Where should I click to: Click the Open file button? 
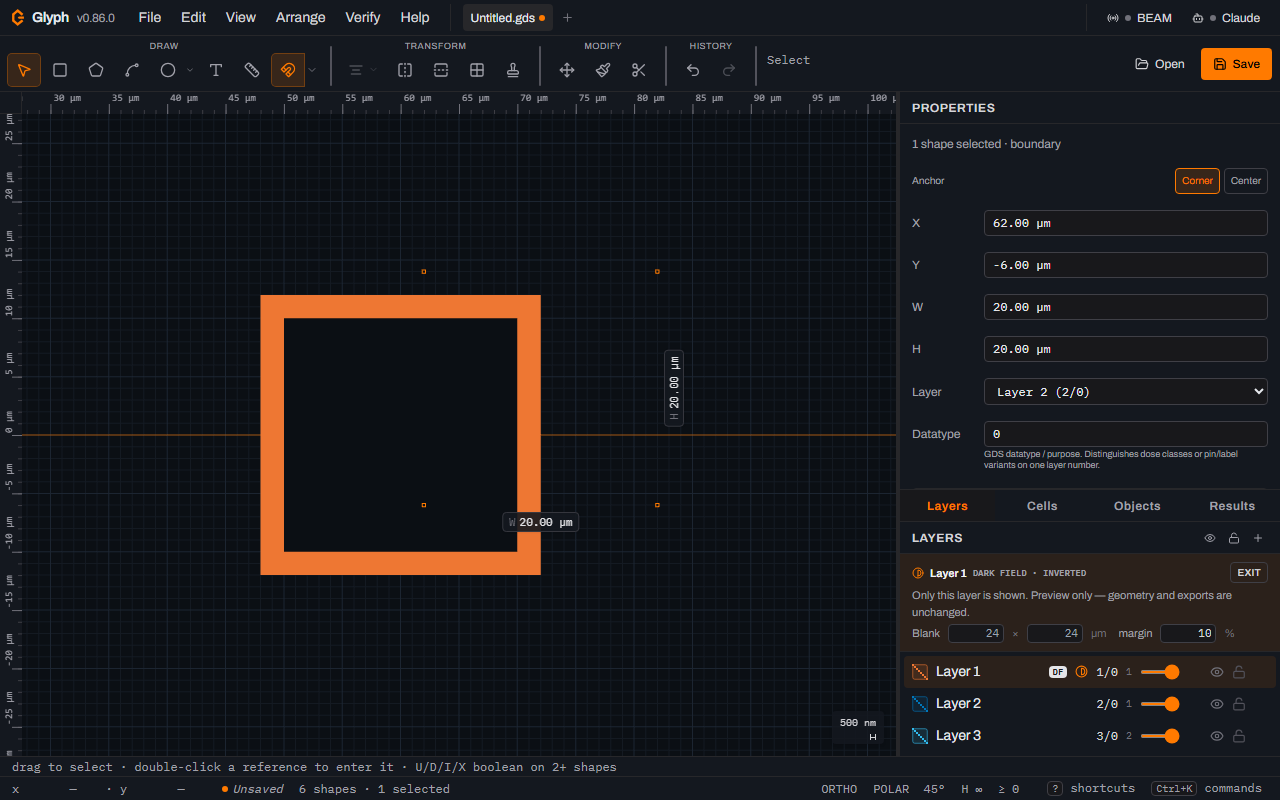pos(1160,64)
